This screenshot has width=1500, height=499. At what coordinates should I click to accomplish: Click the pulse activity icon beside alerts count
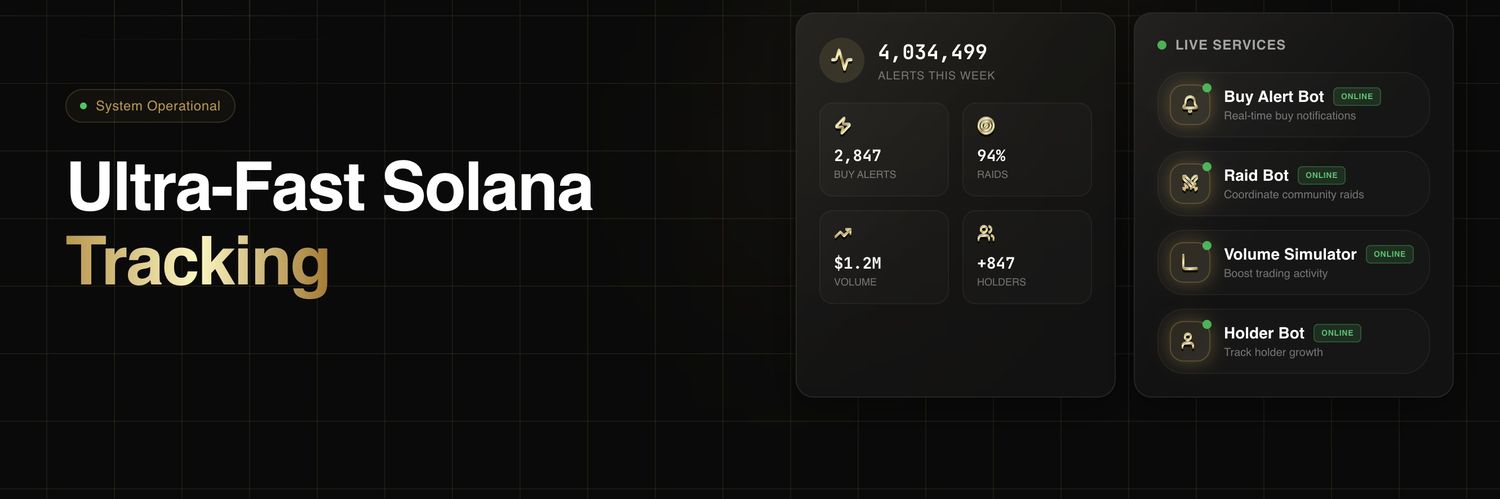(x=841, y=61)
